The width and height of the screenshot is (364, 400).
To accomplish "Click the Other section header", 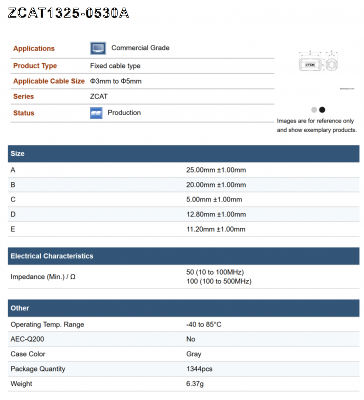I will click(184, 308).
